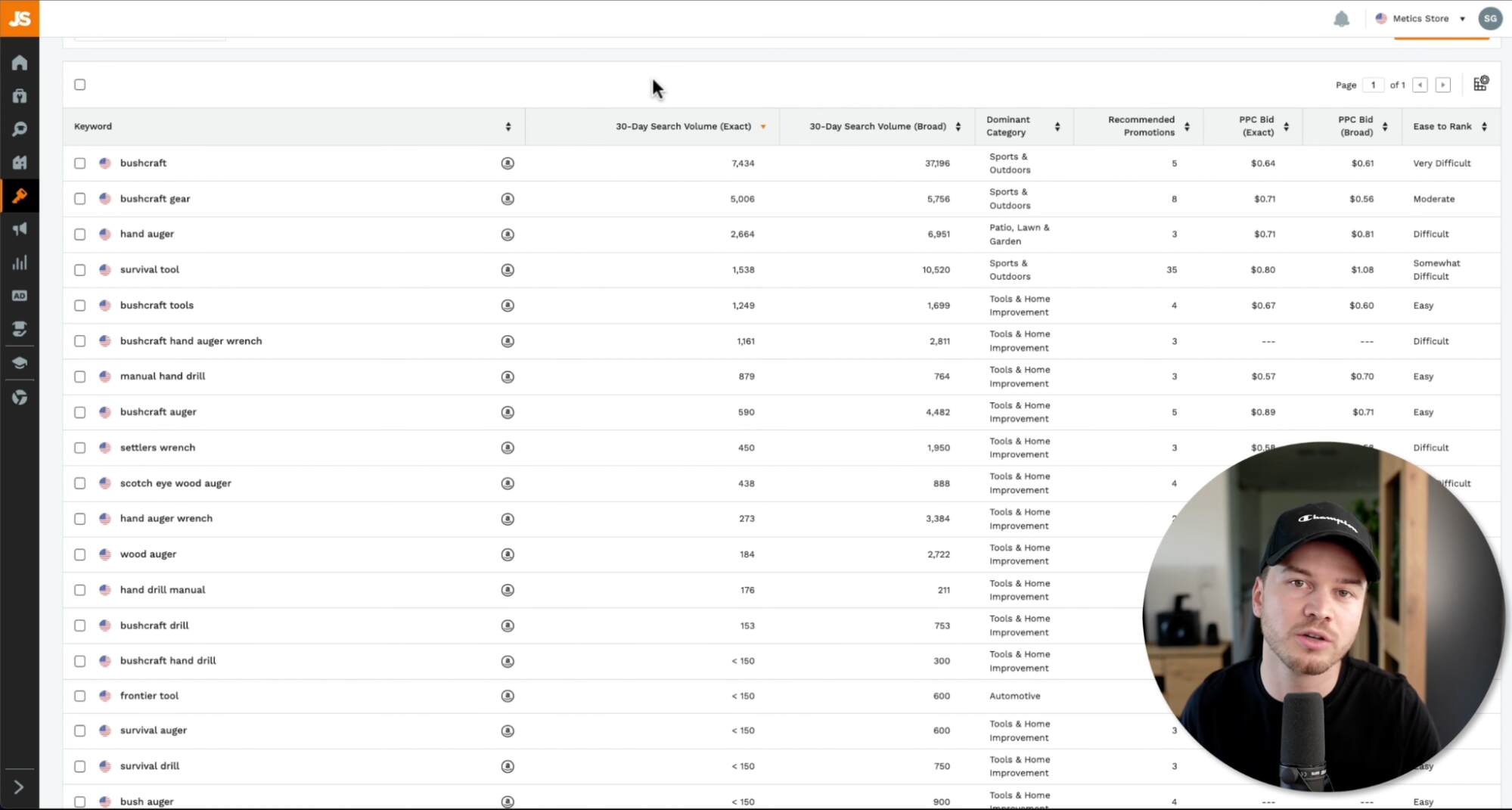Click the circular icon in wood auger row
The width and height of the screenshot is (1512, 810).
(x=508, y=554)
